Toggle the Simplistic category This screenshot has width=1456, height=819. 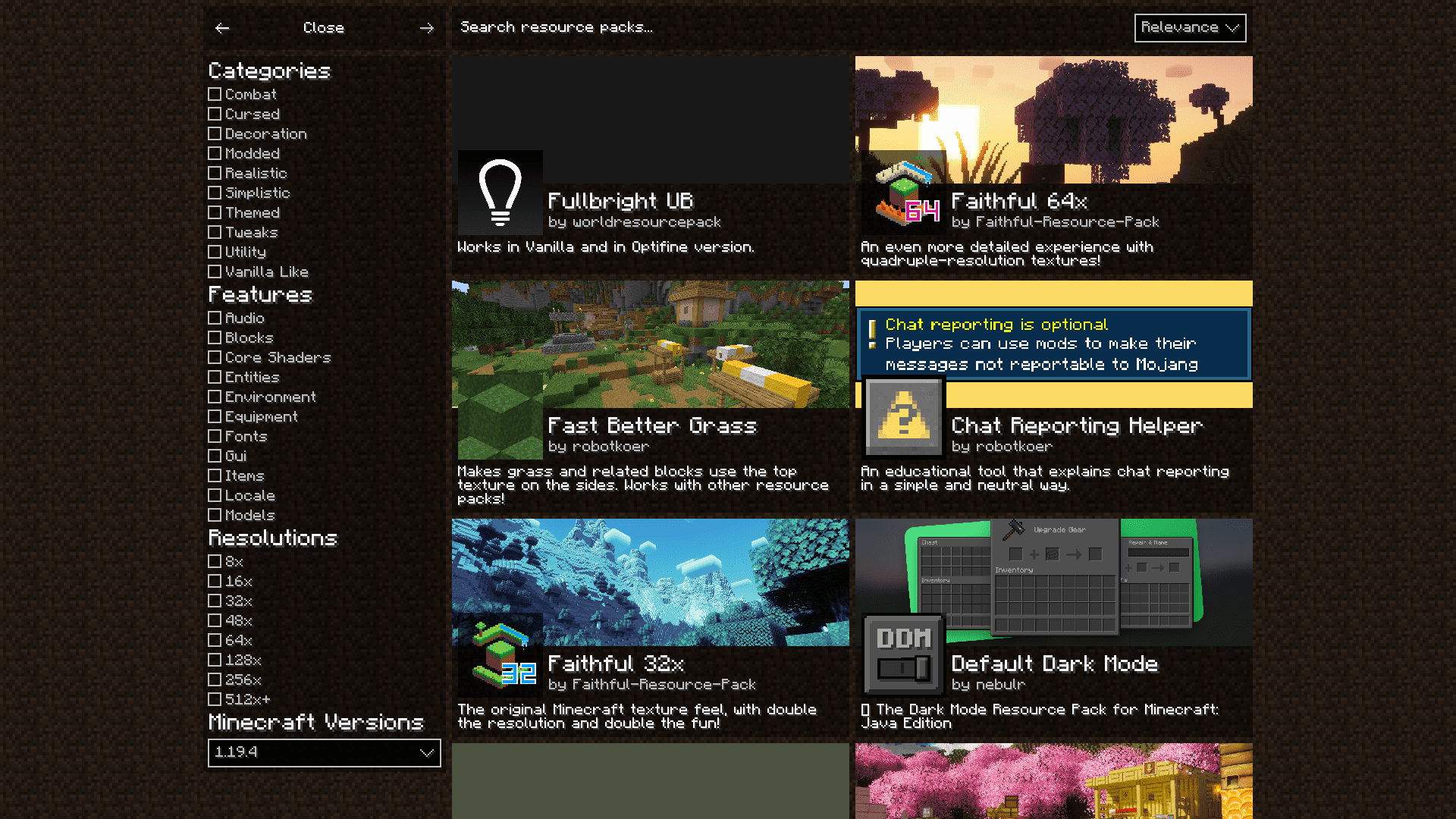click(x=215, y=193)
